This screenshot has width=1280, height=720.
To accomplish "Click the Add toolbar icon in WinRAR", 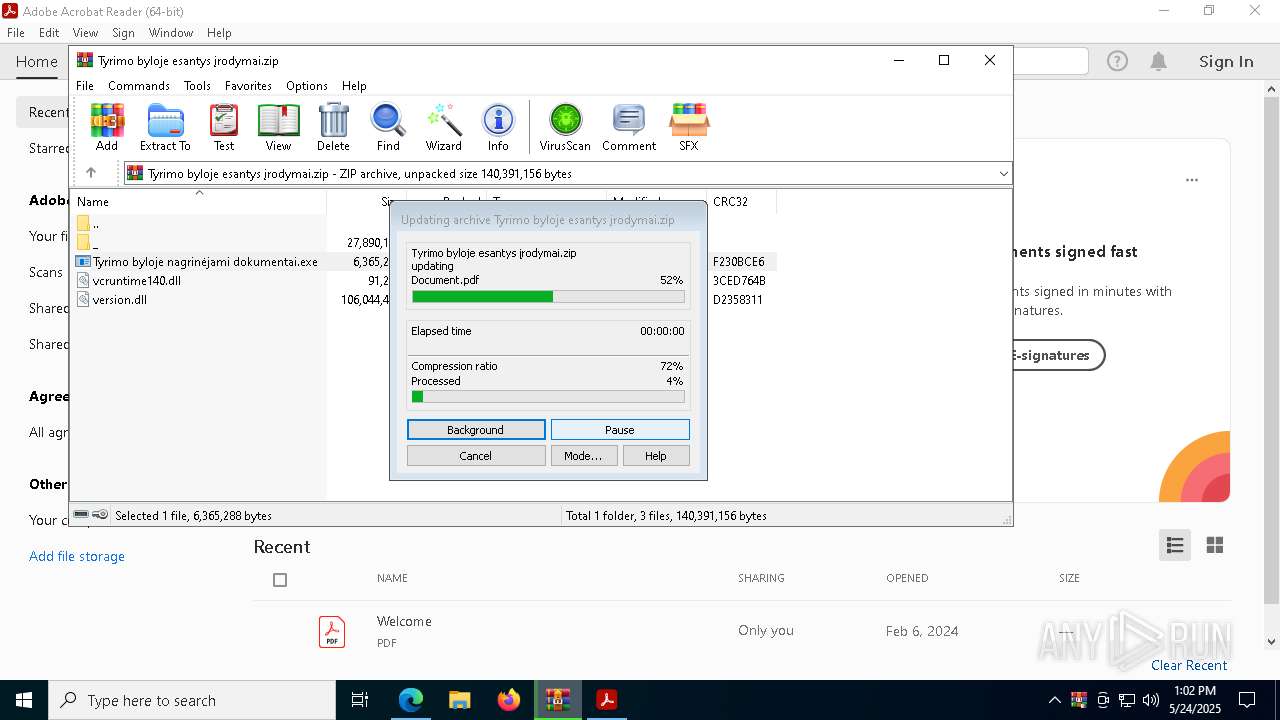I will point(107,127).
